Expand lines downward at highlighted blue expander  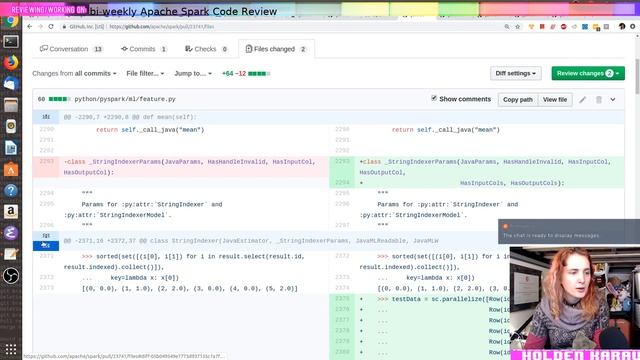pyautogui.click(x=46, y=246)
